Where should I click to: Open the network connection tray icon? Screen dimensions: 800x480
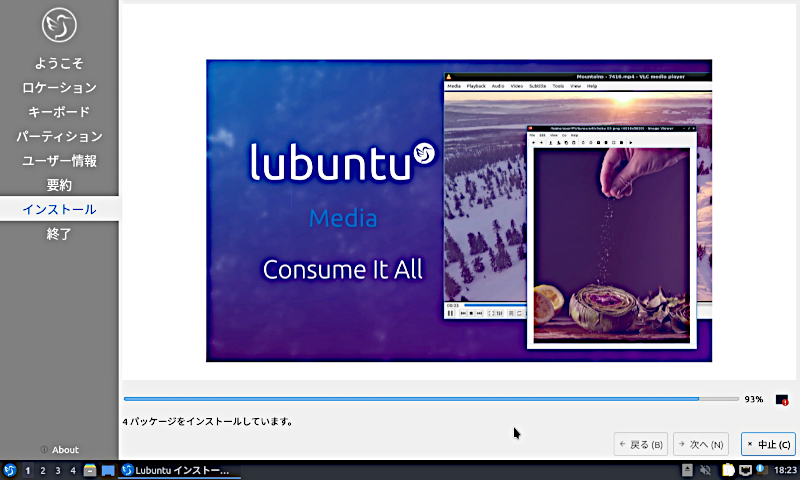coord(745,470)
